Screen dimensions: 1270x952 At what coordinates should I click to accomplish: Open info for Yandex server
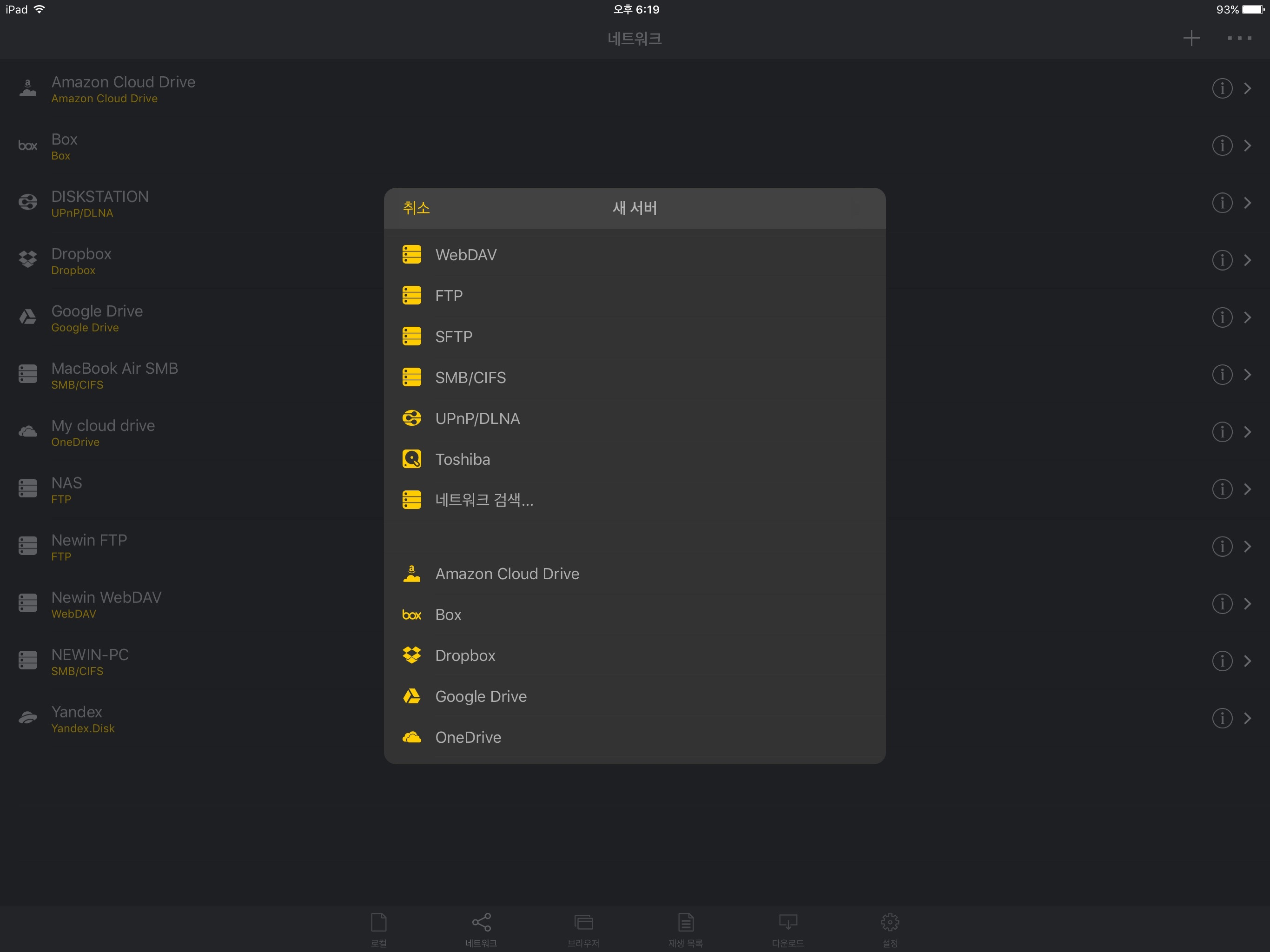click(1222, 718)
